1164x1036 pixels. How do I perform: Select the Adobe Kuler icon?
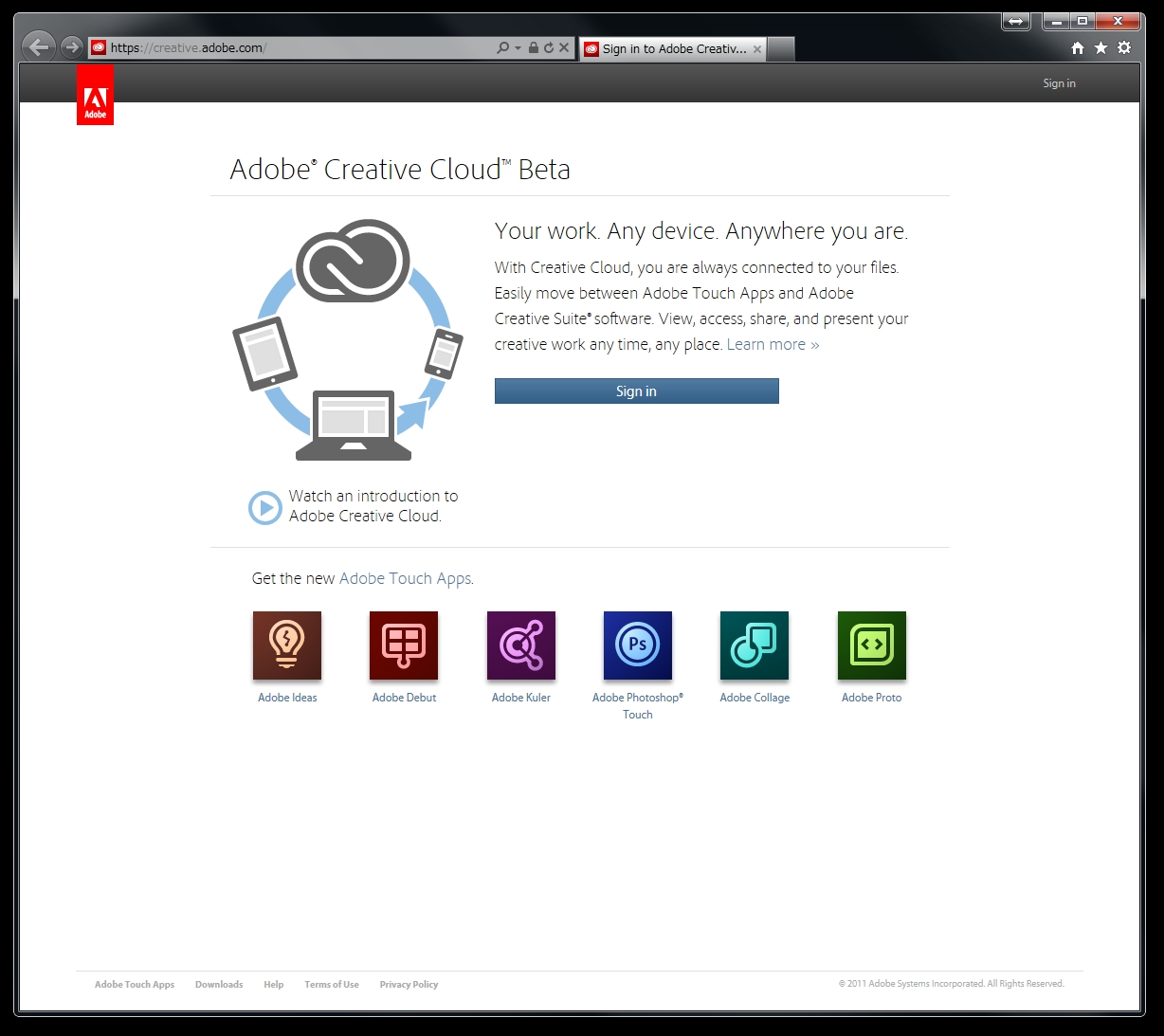[x=520, y=645]
